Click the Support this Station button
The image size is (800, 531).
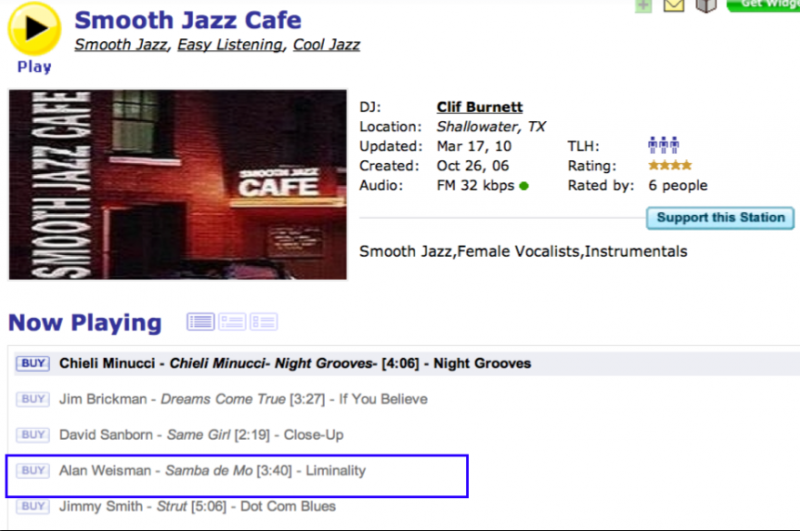pos(720,218)
